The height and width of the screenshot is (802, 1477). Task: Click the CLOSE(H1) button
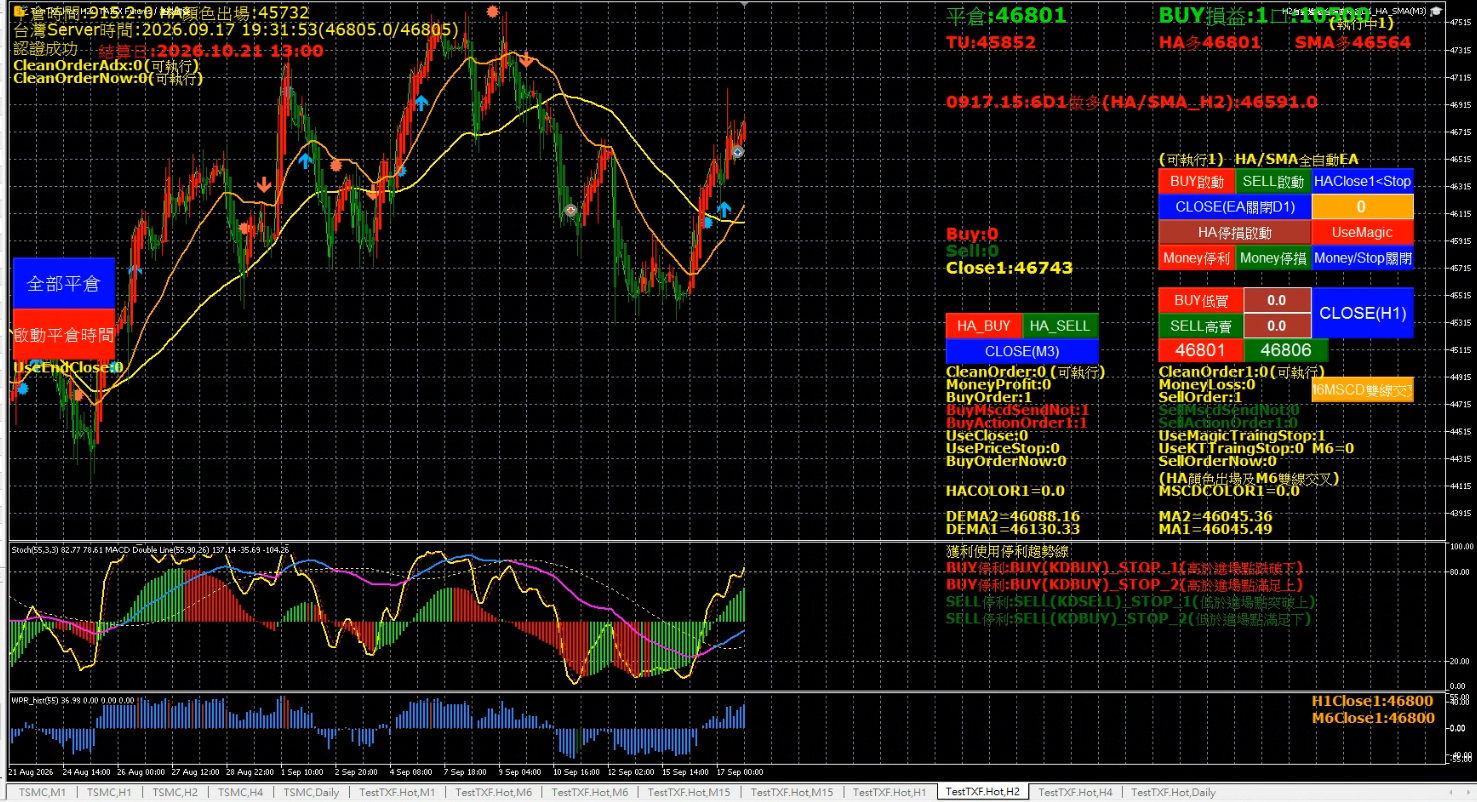coord(1362,313)
